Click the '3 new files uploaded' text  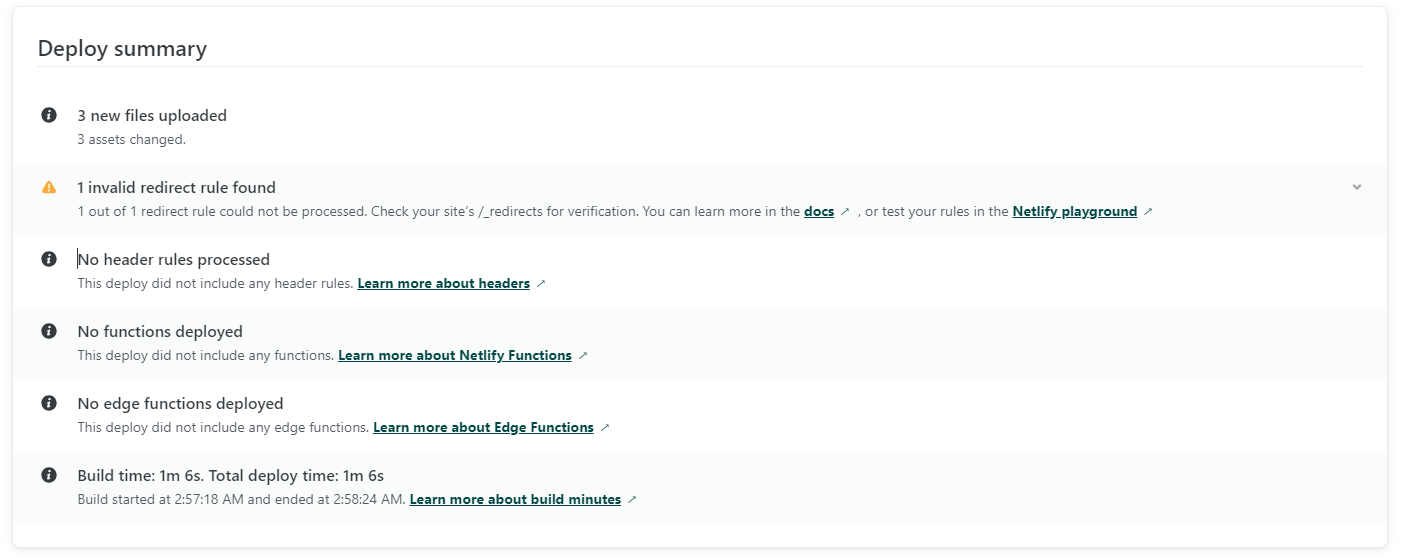(152, 115)
